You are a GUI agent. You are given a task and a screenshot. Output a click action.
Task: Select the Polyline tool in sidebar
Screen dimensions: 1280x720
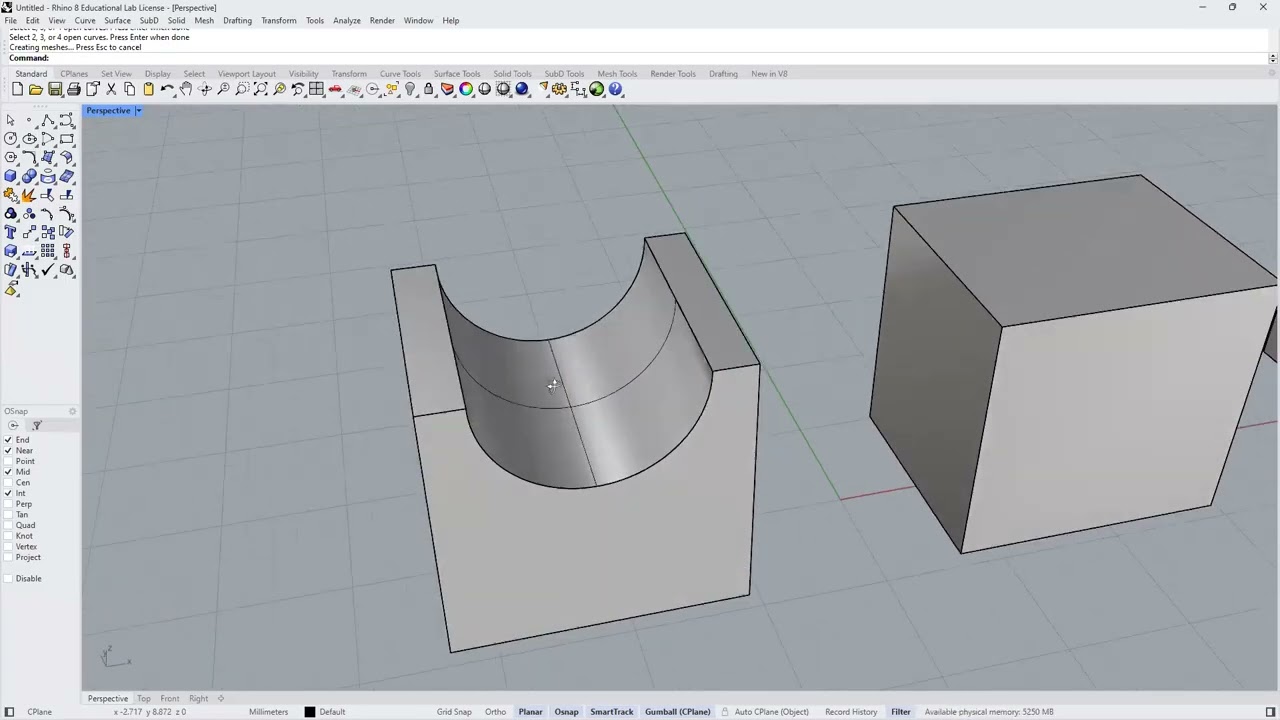click(x=47, y=119)
